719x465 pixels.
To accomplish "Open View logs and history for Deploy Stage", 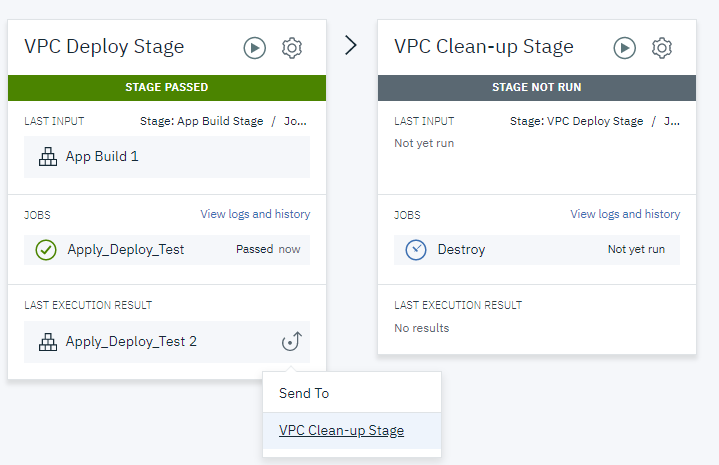I will [255, 214].
